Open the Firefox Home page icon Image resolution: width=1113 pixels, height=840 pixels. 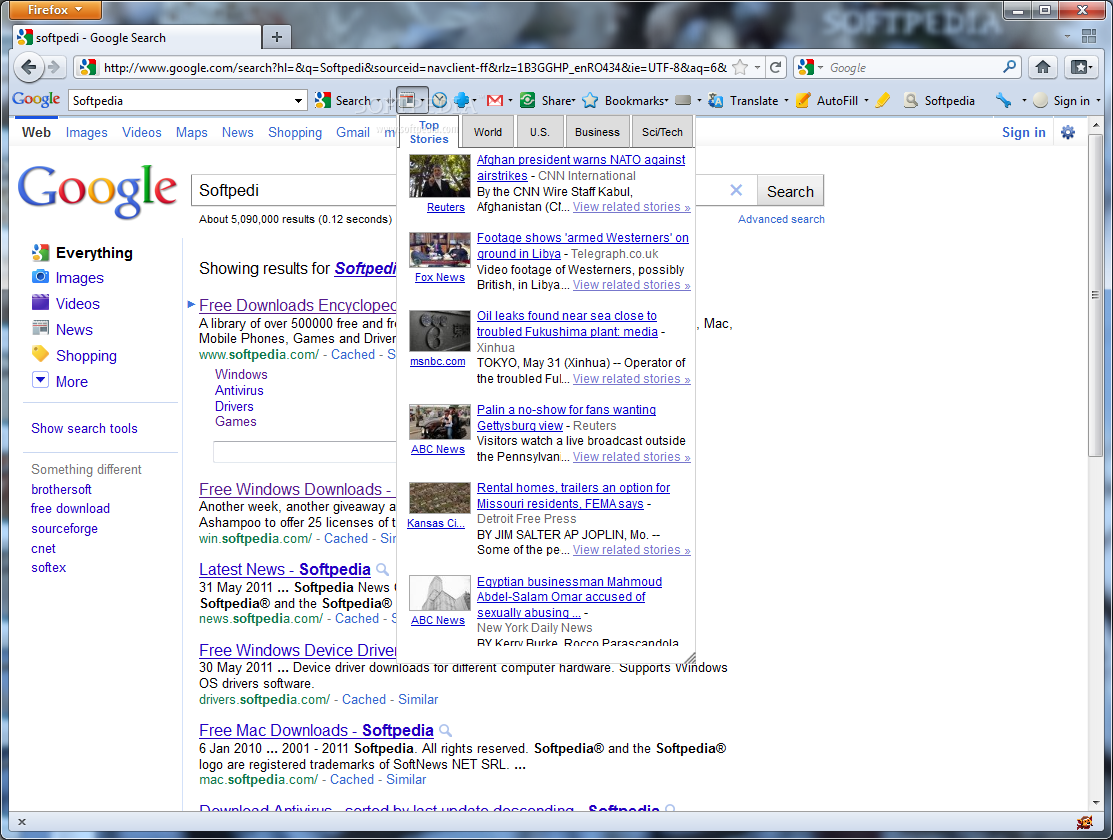point(1043,67)
